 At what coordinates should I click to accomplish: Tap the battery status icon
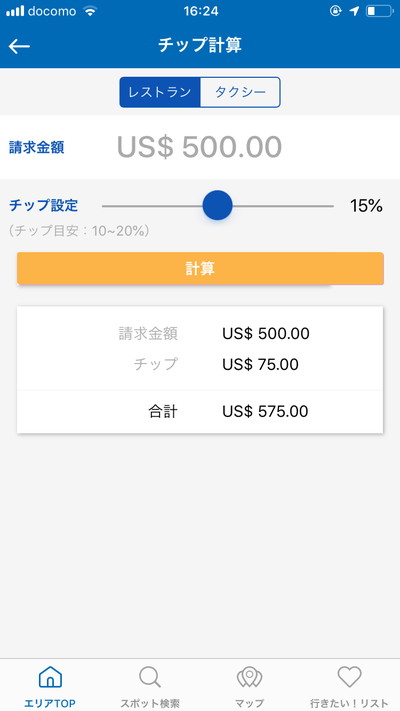[x=380, y=11]
